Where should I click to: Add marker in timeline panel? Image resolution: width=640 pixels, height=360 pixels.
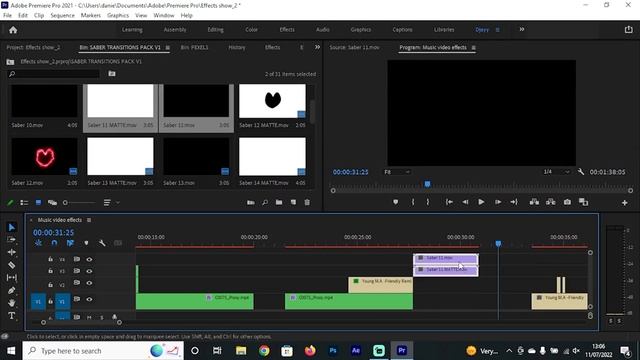pyautogui.click(x=86, y=243)
